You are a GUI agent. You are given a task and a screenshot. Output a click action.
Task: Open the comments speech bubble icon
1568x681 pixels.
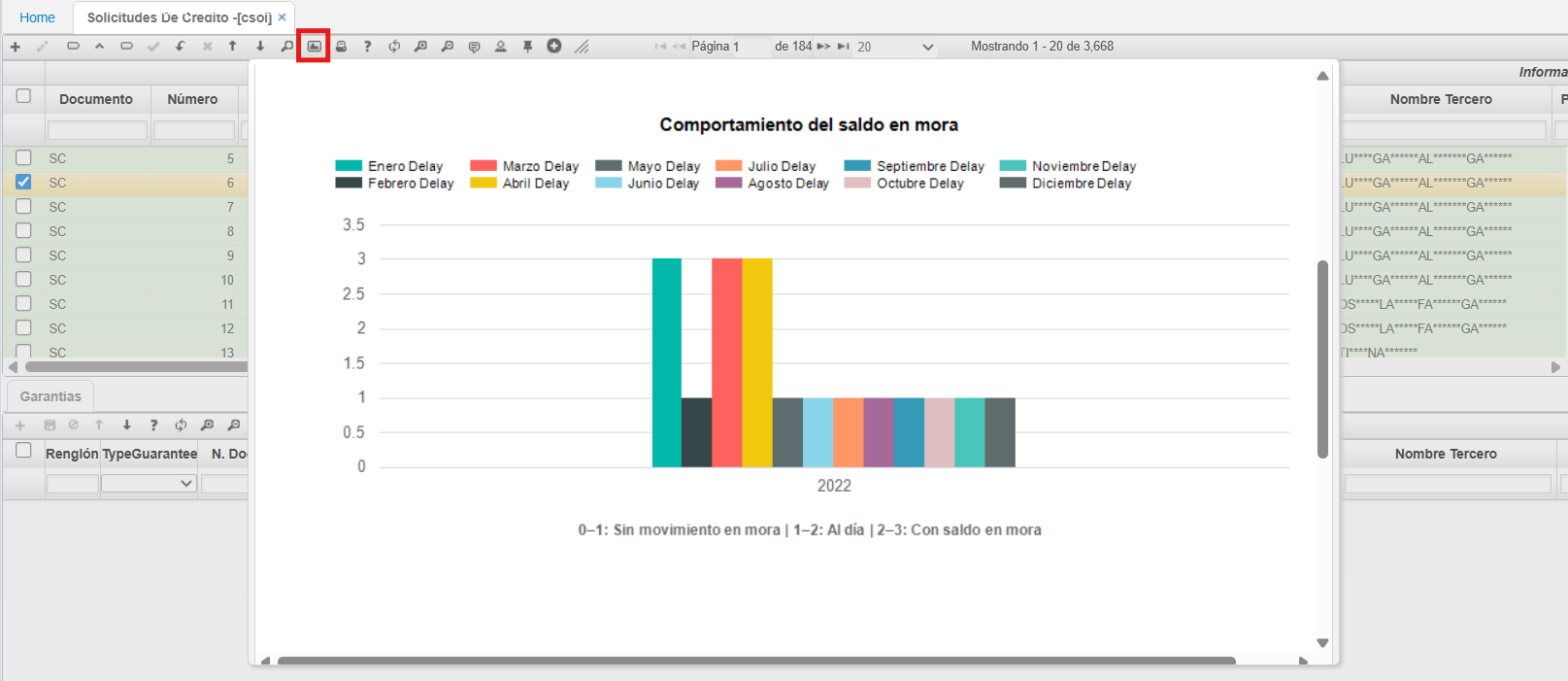click(x=474, y=47)
